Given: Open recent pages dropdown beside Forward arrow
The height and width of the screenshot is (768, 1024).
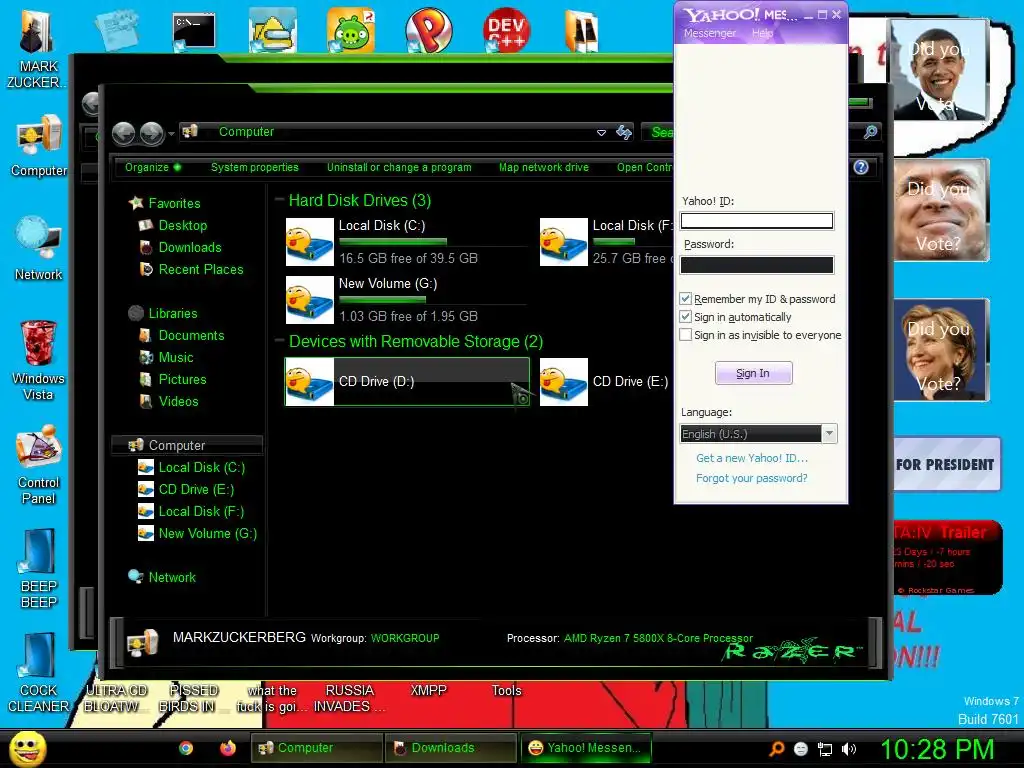Looking at the screenshot, I should (x=171, y=134).
